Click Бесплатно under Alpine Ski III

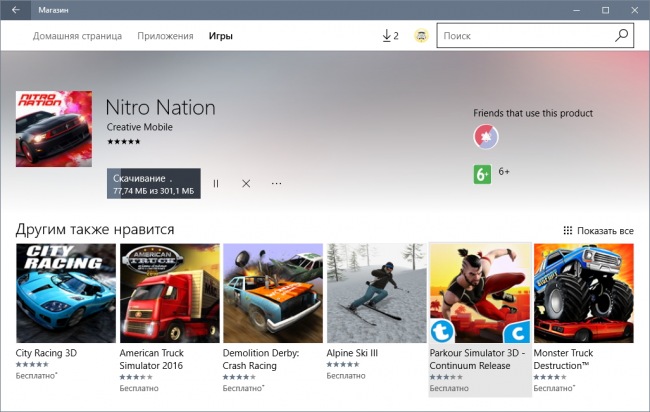(x=346, y=376)
